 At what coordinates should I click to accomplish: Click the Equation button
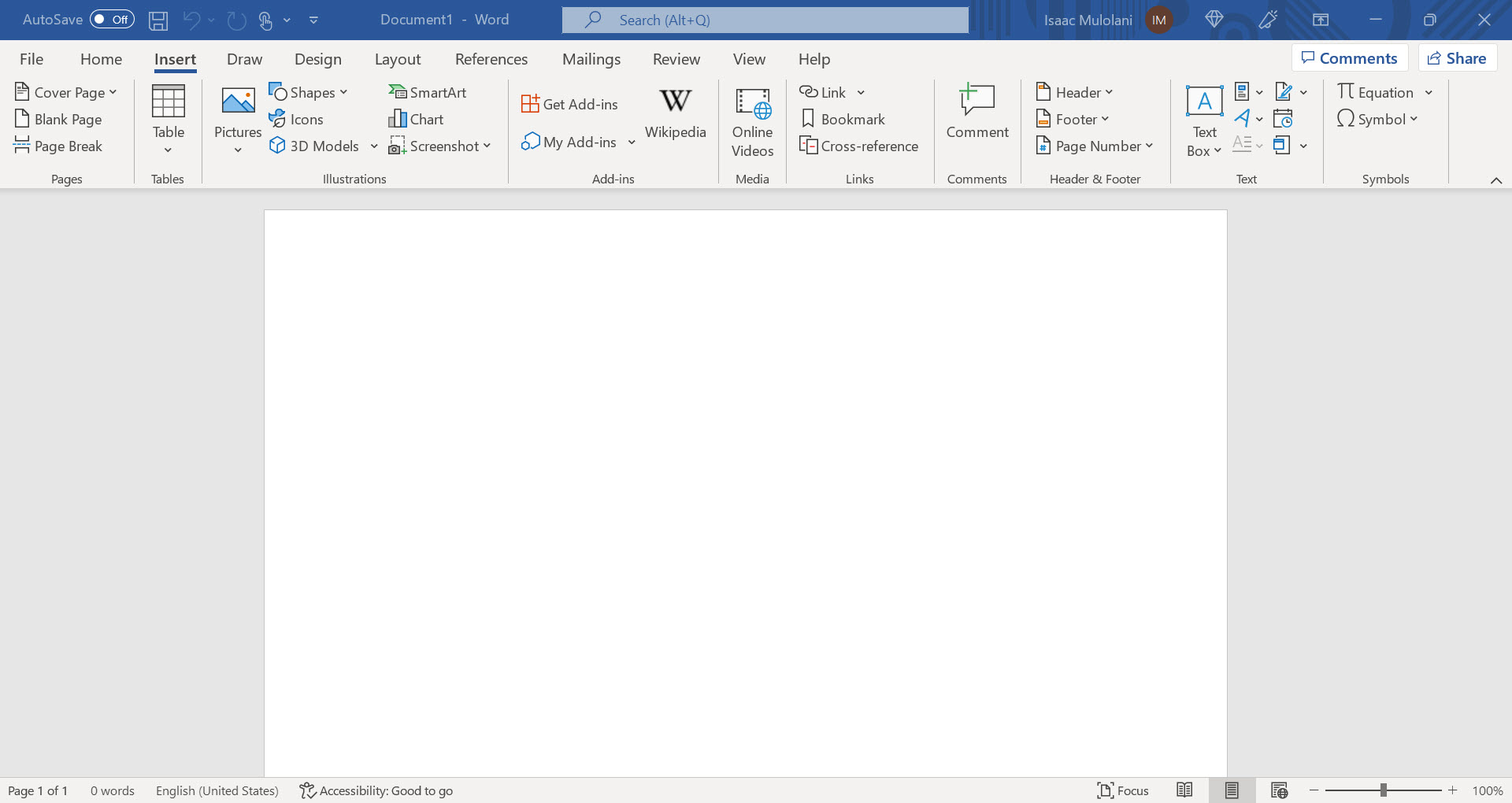1375,92
